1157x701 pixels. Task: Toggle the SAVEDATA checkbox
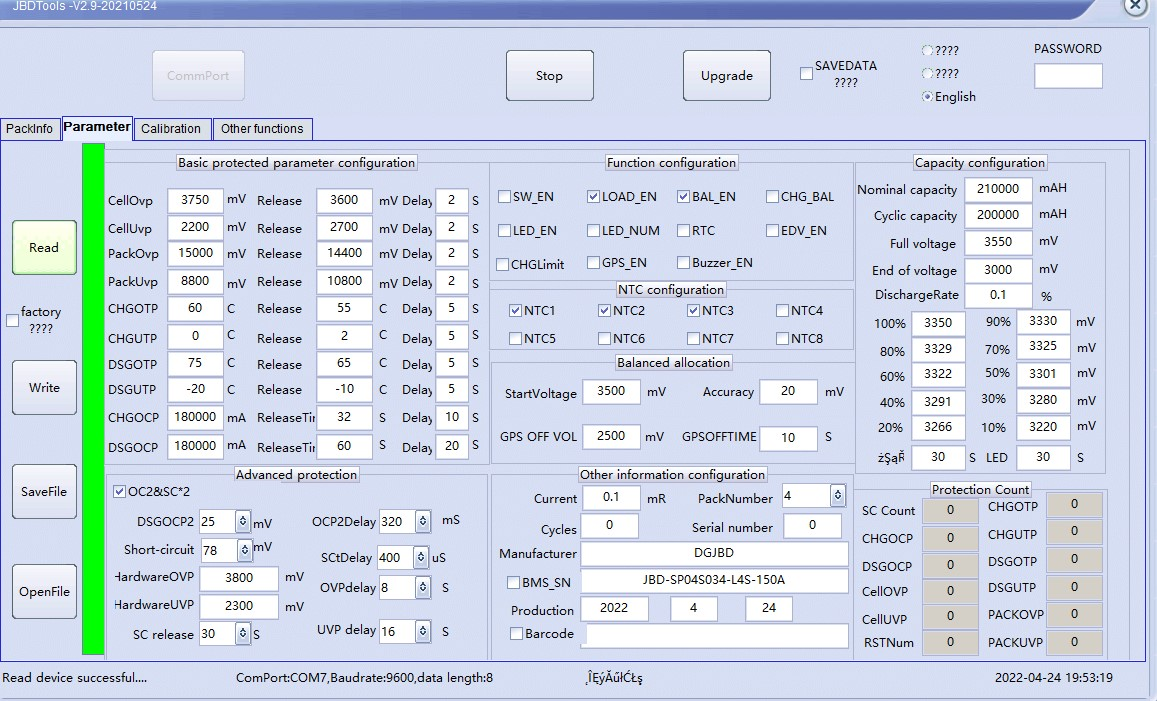[x=806, y=74]
